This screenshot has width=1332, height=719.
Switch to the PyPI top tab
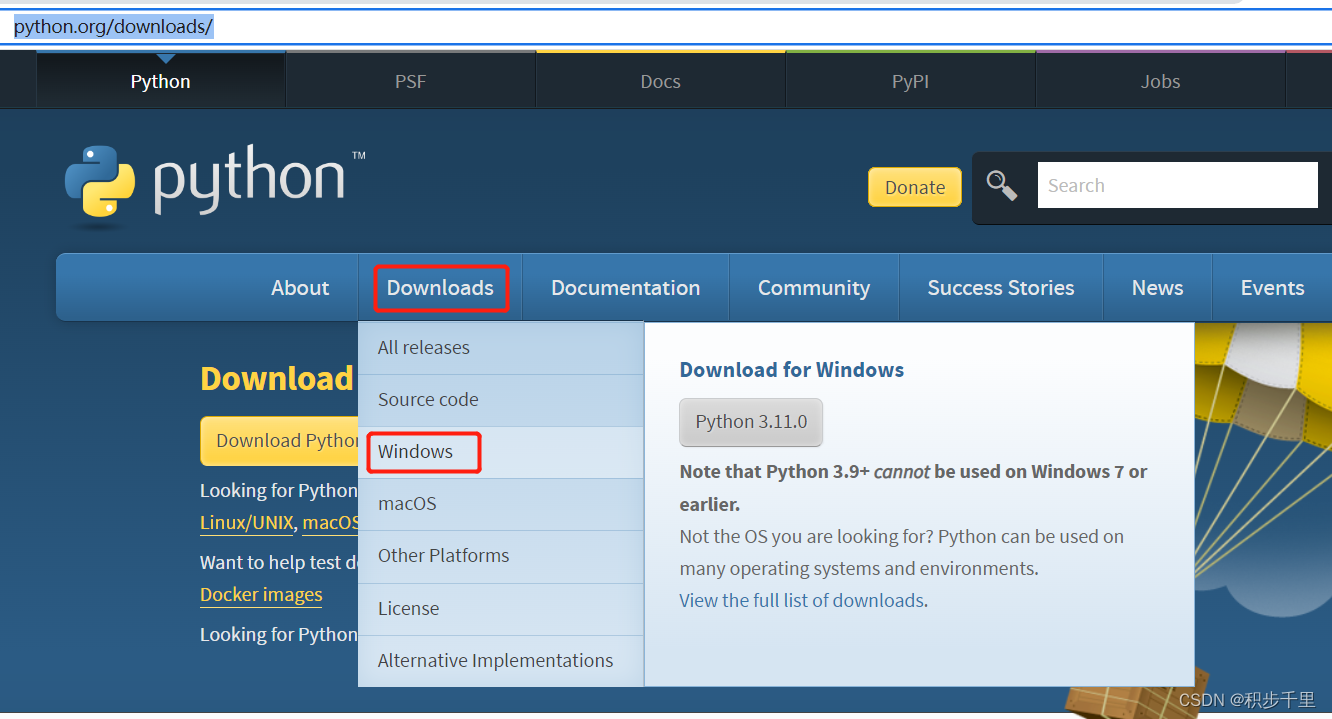point(910,81)
